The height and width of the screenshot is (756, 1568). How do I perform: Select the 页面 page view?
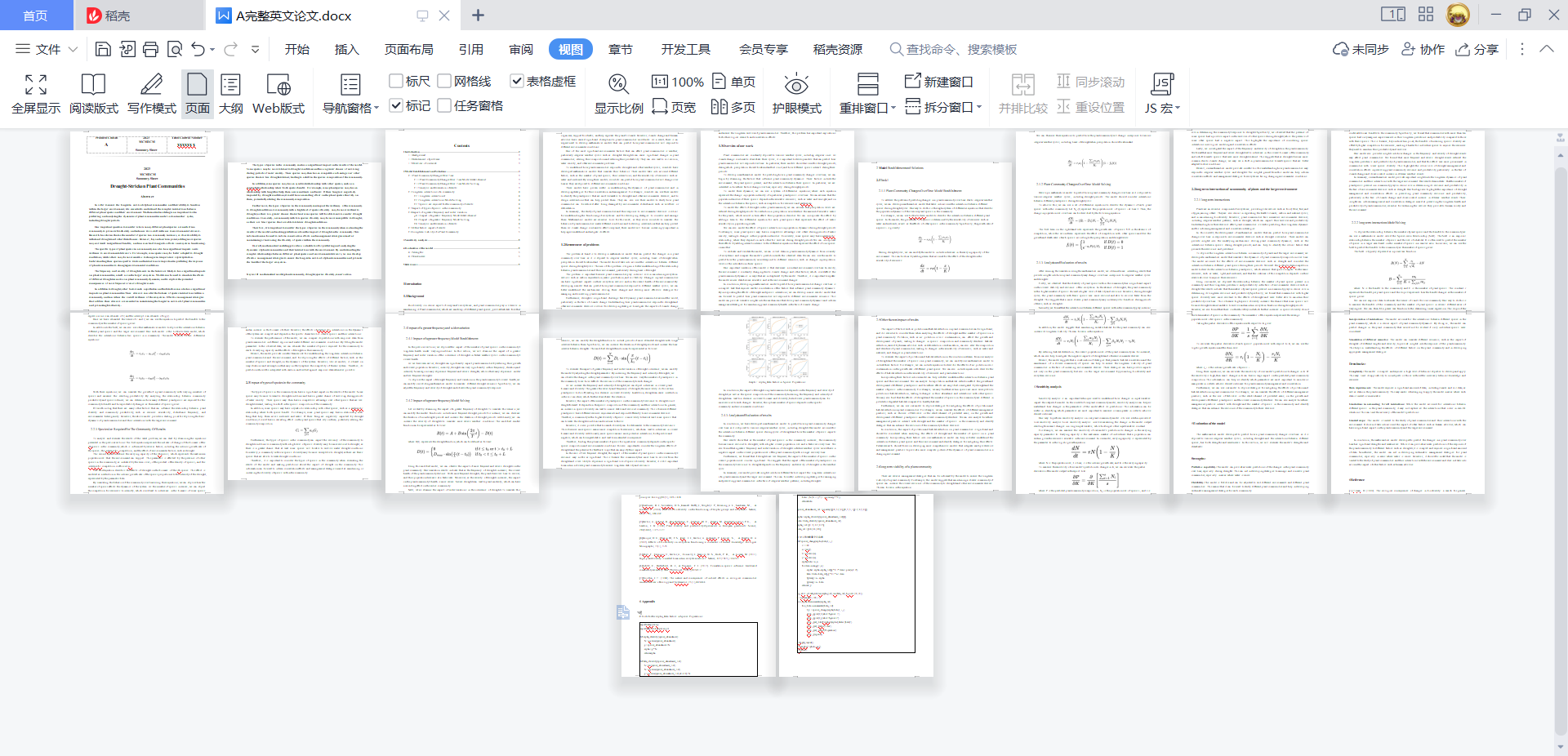point(198,95)
